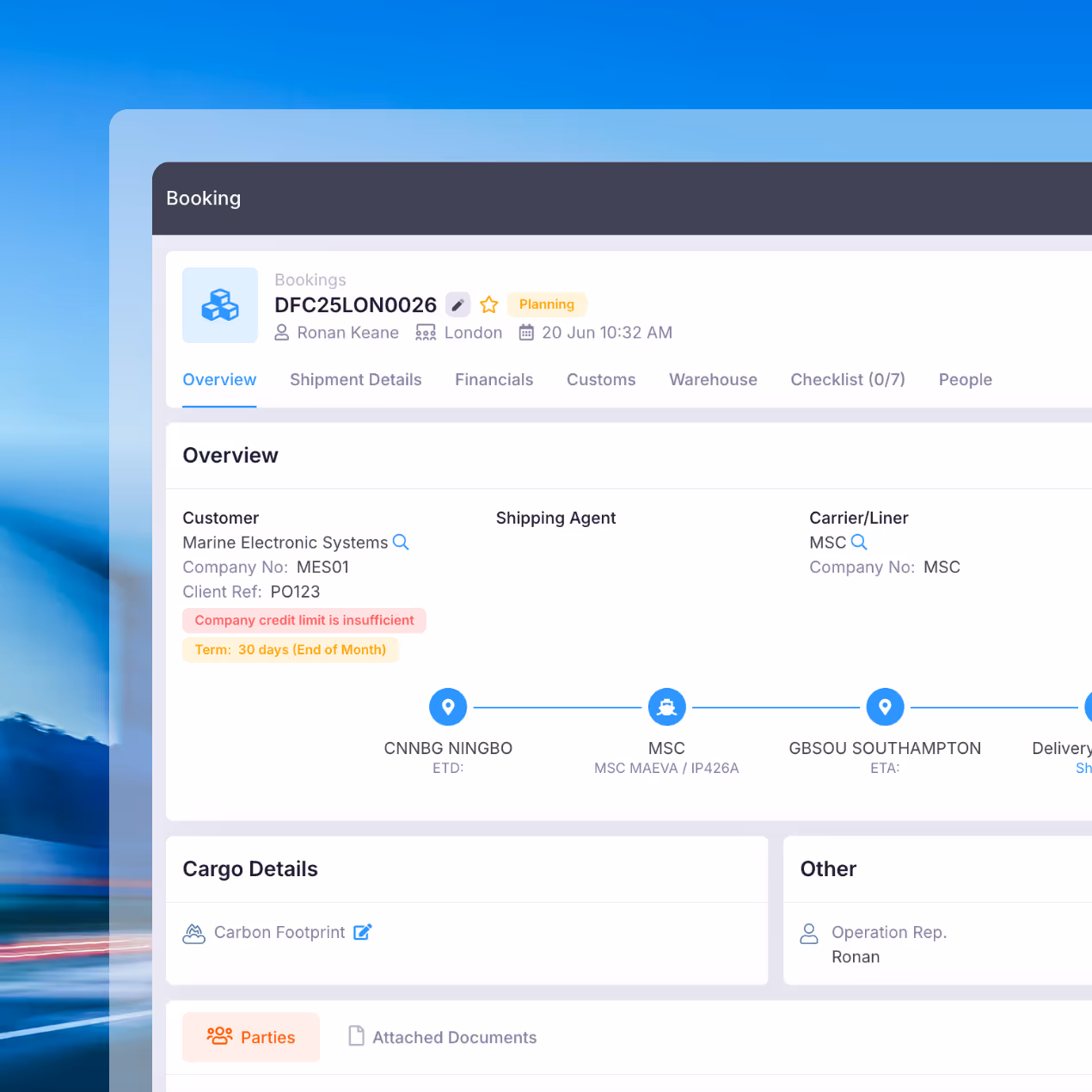Image resolution: width=1092 pixels, height=1092 pixels.
Task: Click the Term 30 days badge
Action: coord(291,649)
